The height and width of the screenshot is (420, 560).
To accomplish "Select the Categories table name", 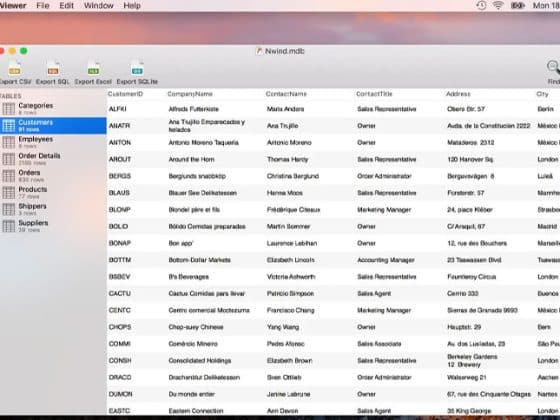I will pos(36,105).
